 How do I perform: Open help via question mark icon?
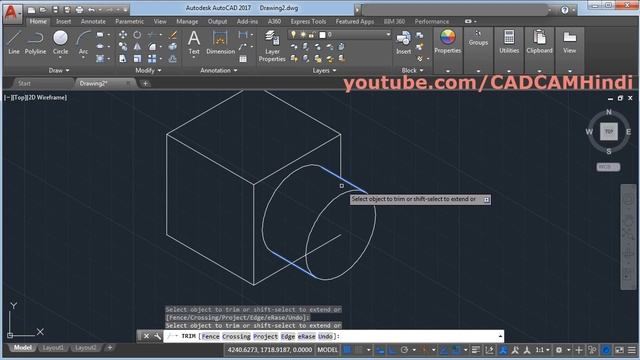click(x=565, y=10)
